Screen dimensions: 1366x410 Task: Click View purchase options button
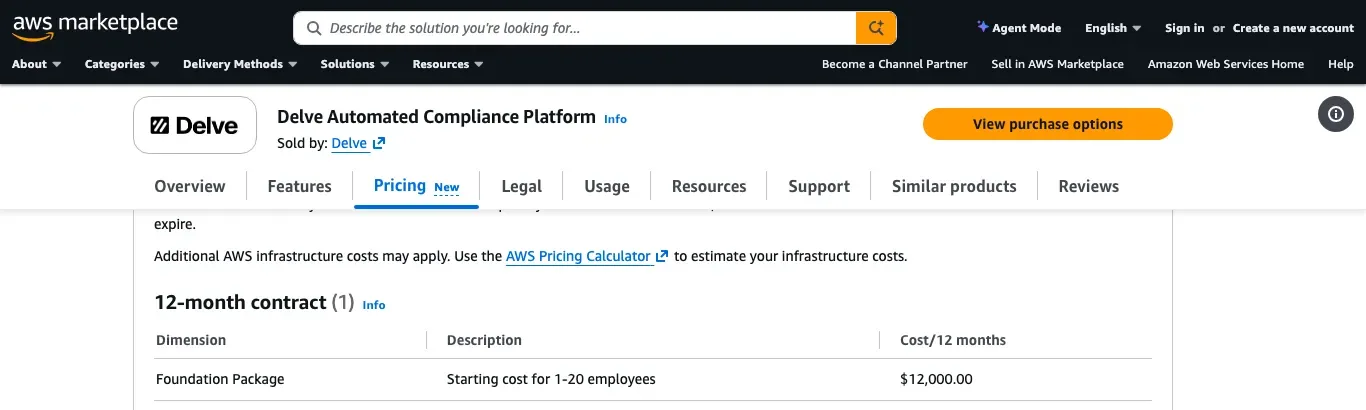[1048, 124]
